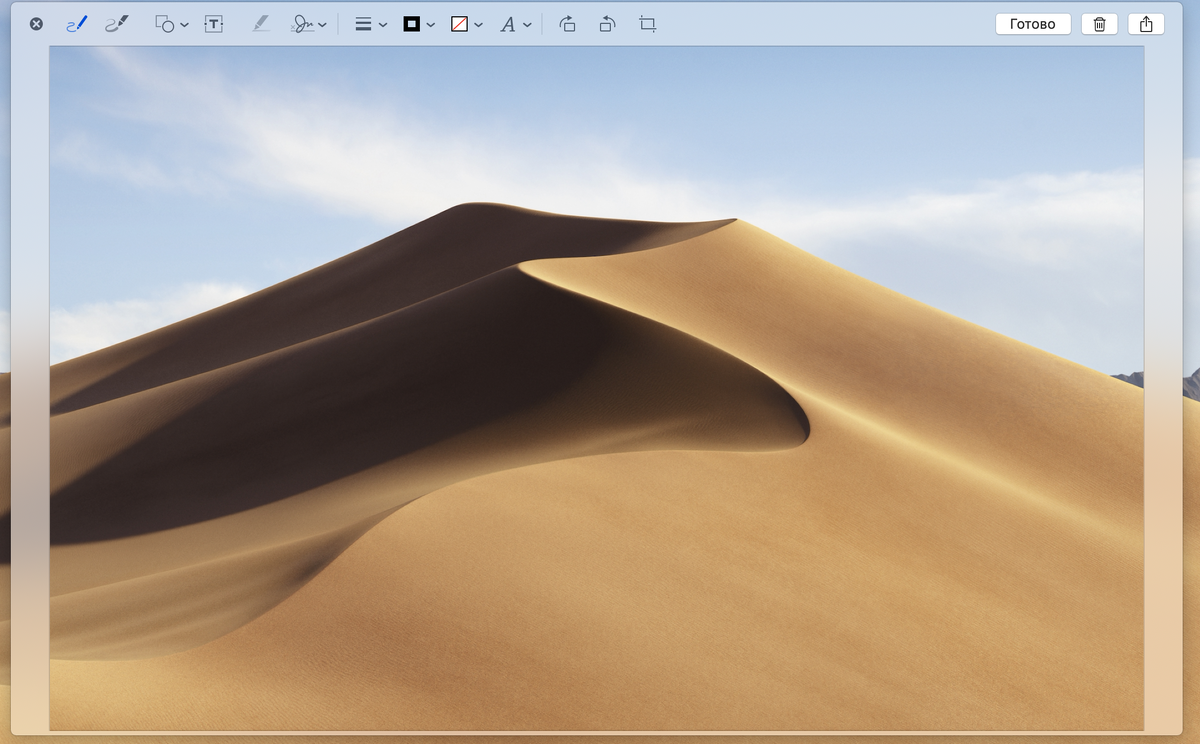Open the Sign signature menu
Screen dimensions: 1200x744
309,24
